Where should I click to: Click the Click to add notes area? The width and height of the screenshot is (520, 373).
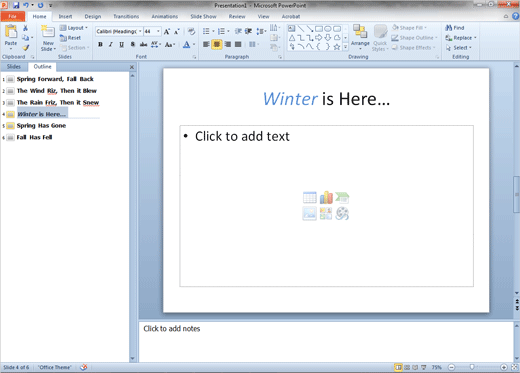point(326,341)
